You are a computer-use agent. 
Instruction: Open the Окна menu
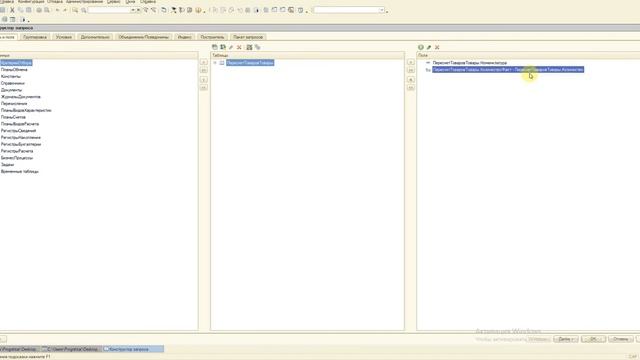coord(130,2)
